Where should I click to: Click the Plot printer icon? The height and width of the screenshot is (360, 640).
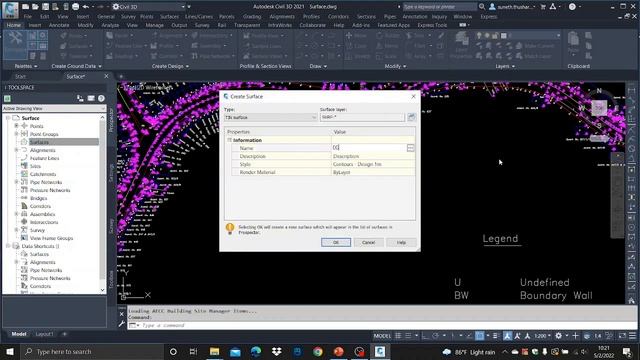point(76,7)
